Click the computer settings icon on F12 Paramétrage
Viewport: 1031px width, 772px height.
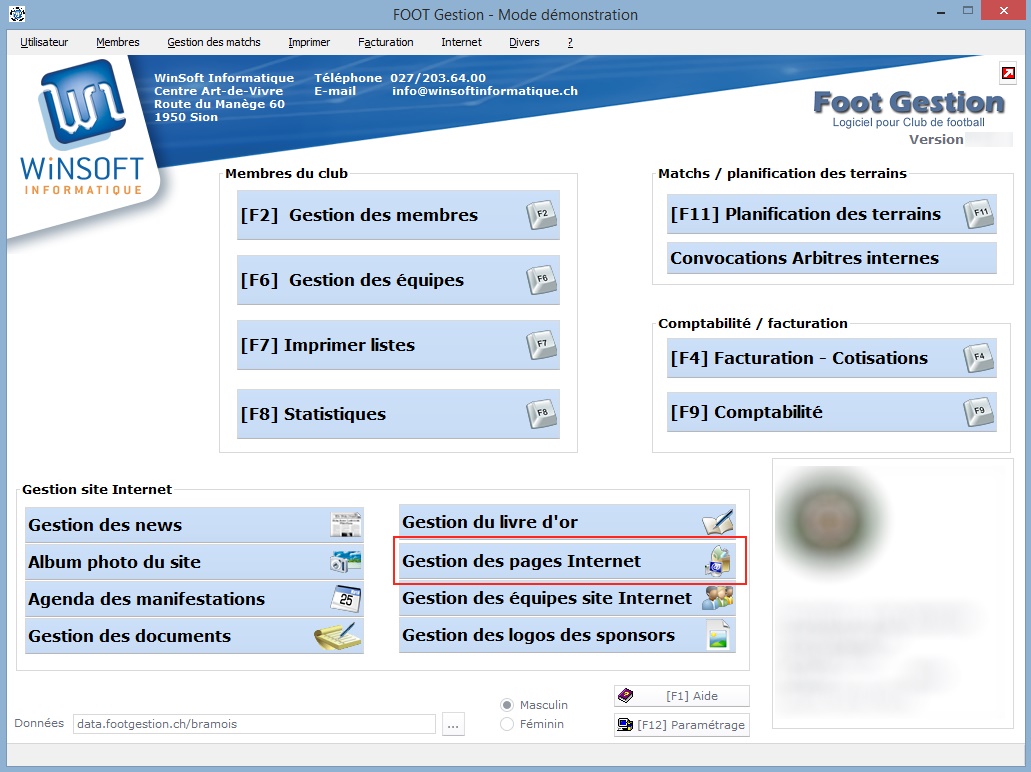tap(625, 725)
